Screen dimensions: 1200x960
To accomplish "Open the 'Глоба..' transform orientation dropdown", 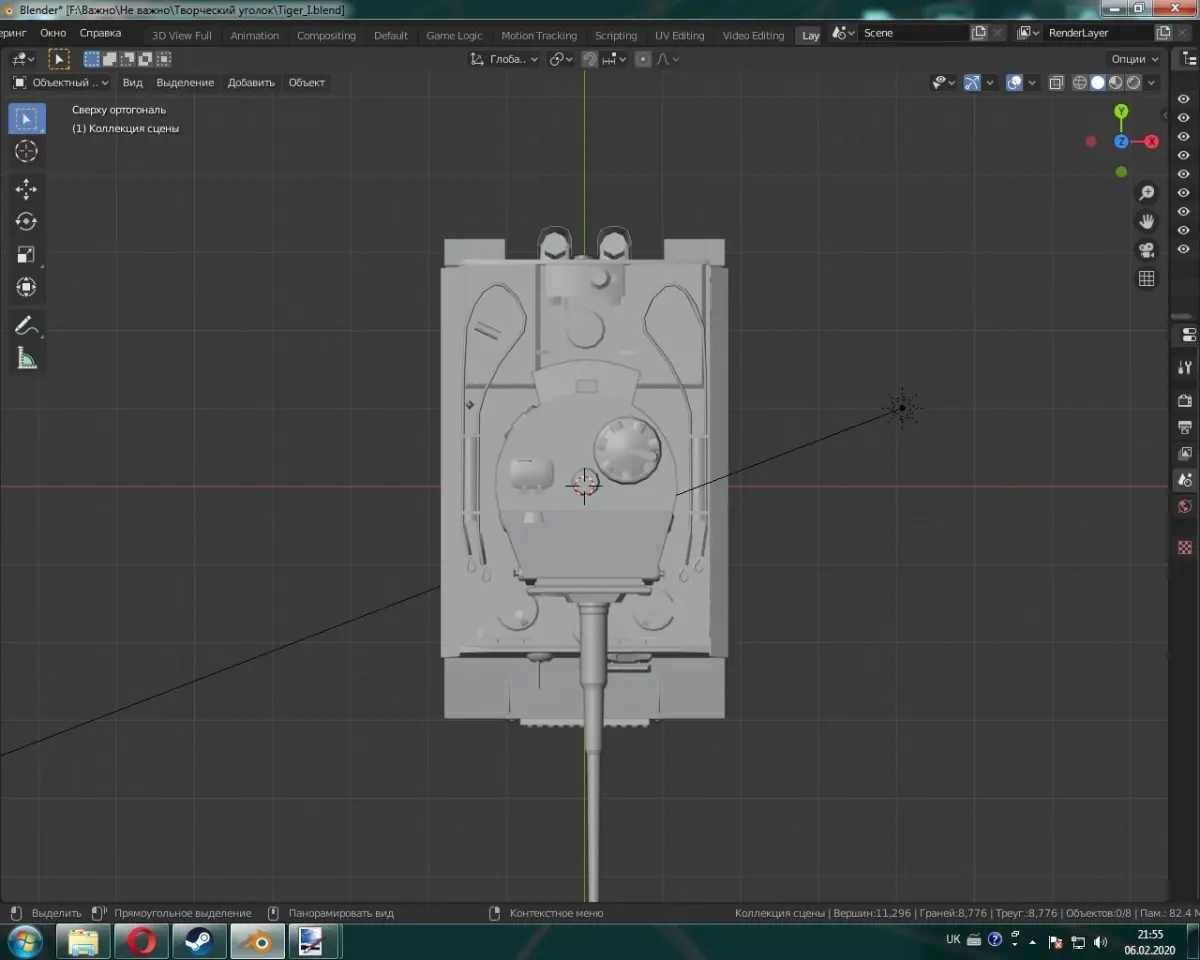I will tap(505, 59).
